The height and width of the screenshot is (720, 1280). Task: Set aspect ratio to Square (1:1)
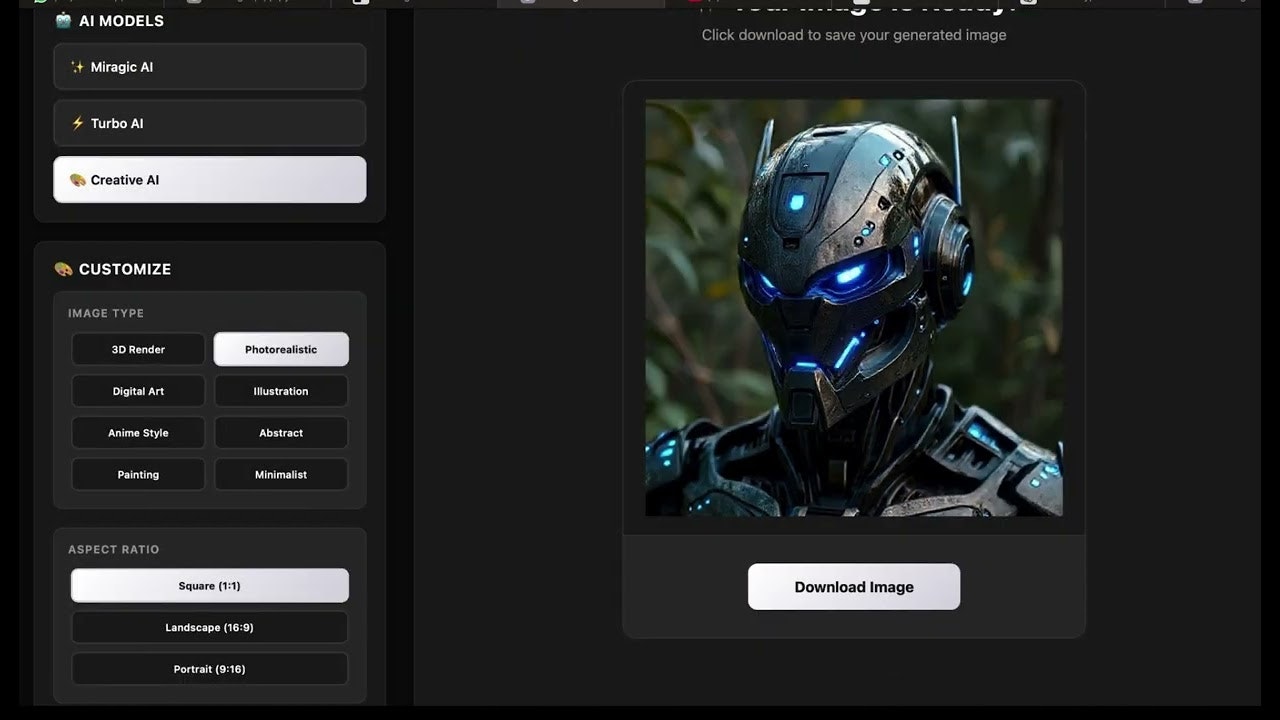[x=210, y=586]
